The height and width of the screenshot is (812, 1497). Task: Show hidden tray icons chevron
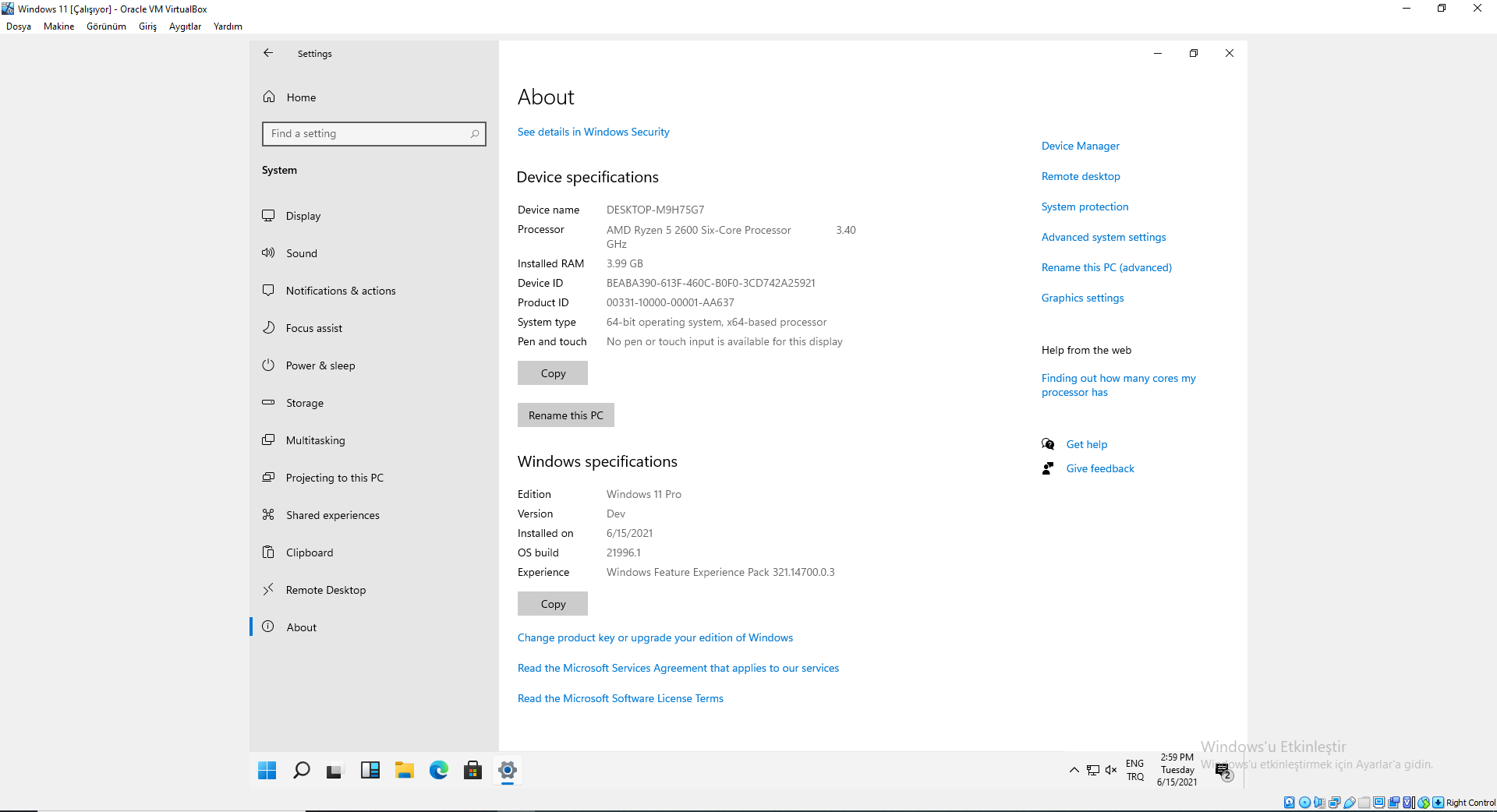(1074, 771)
